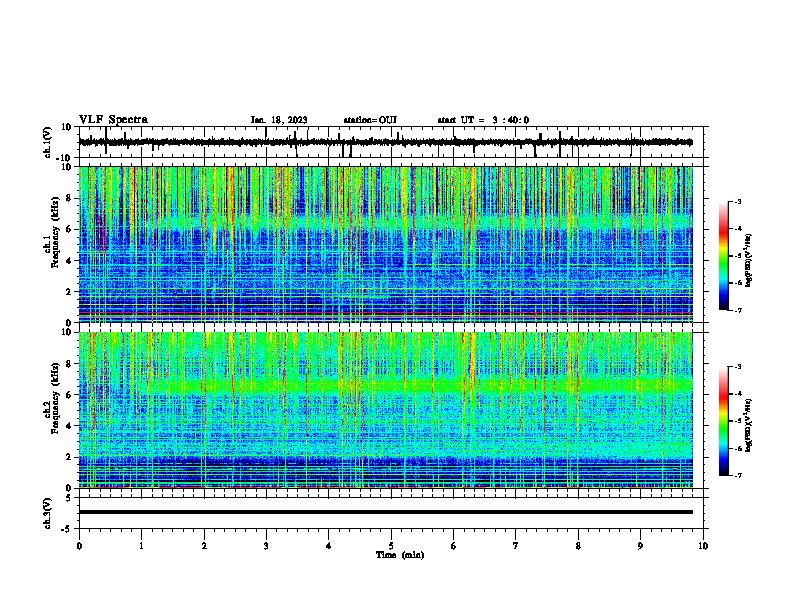
Task: Click the "VLF Spectra" plot title
Action: [x=113, y=120]
